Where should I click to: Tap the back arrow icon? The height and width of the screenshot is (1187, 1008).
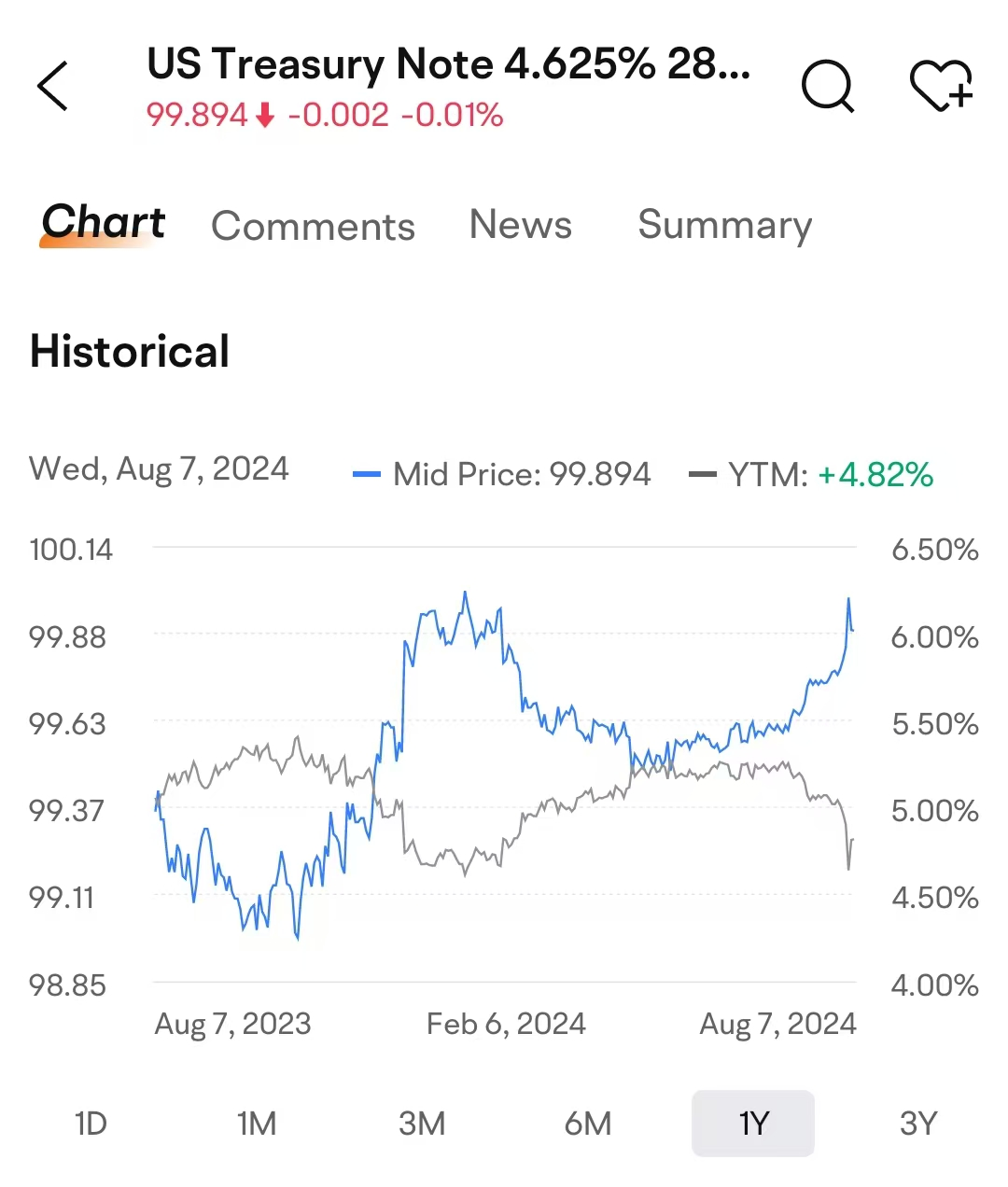coord(53,87)
